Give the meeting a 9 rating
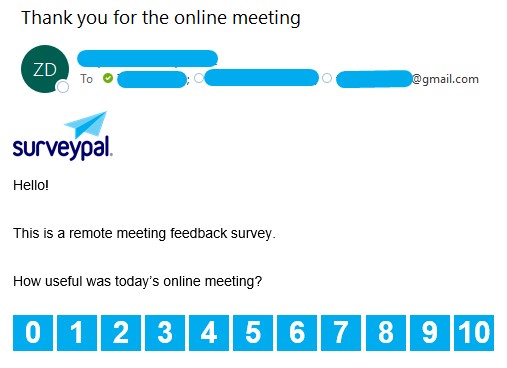This screenshot has width=507, height=368. click(x=430, y=333)
